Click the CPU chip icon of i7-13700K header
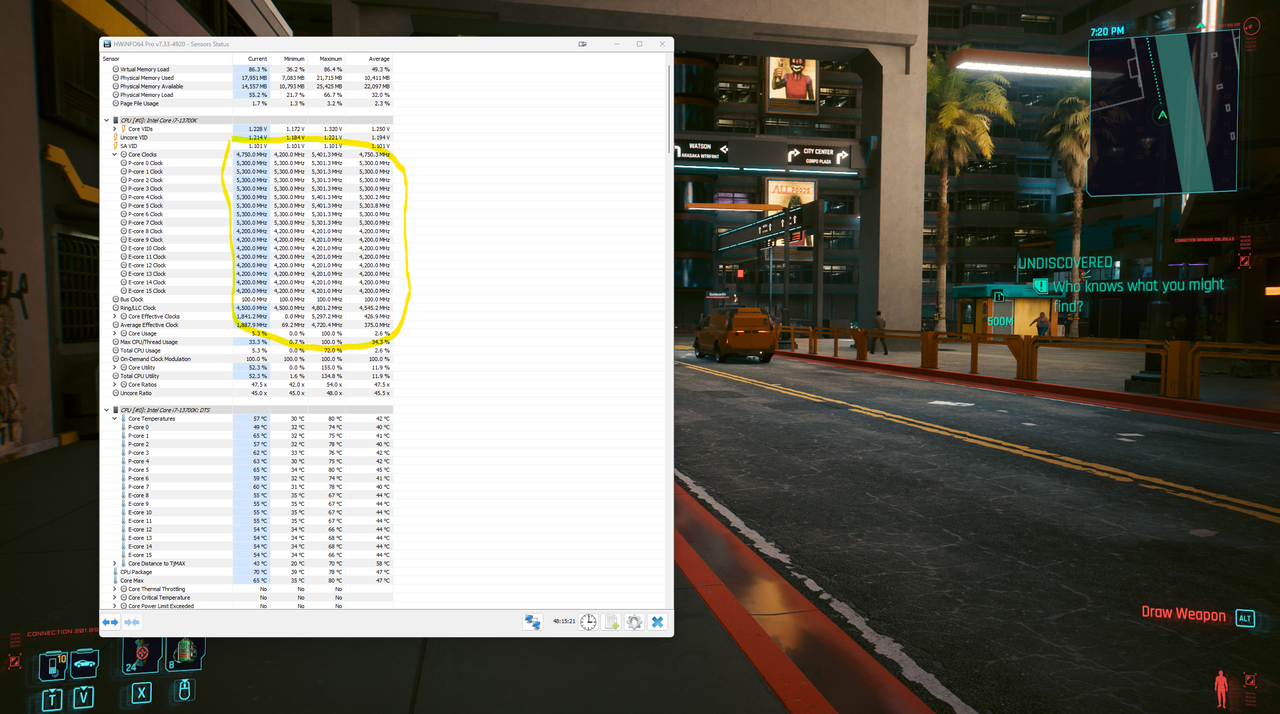The image size is (1280, 714). [x=116, y=120]
